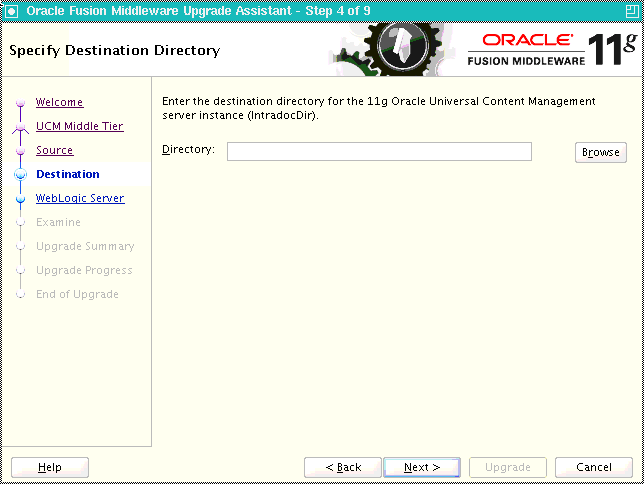Open the window menu icon in title bar
Image resolution: width=644 pixels, height=484 pixels.
[11, 11]
